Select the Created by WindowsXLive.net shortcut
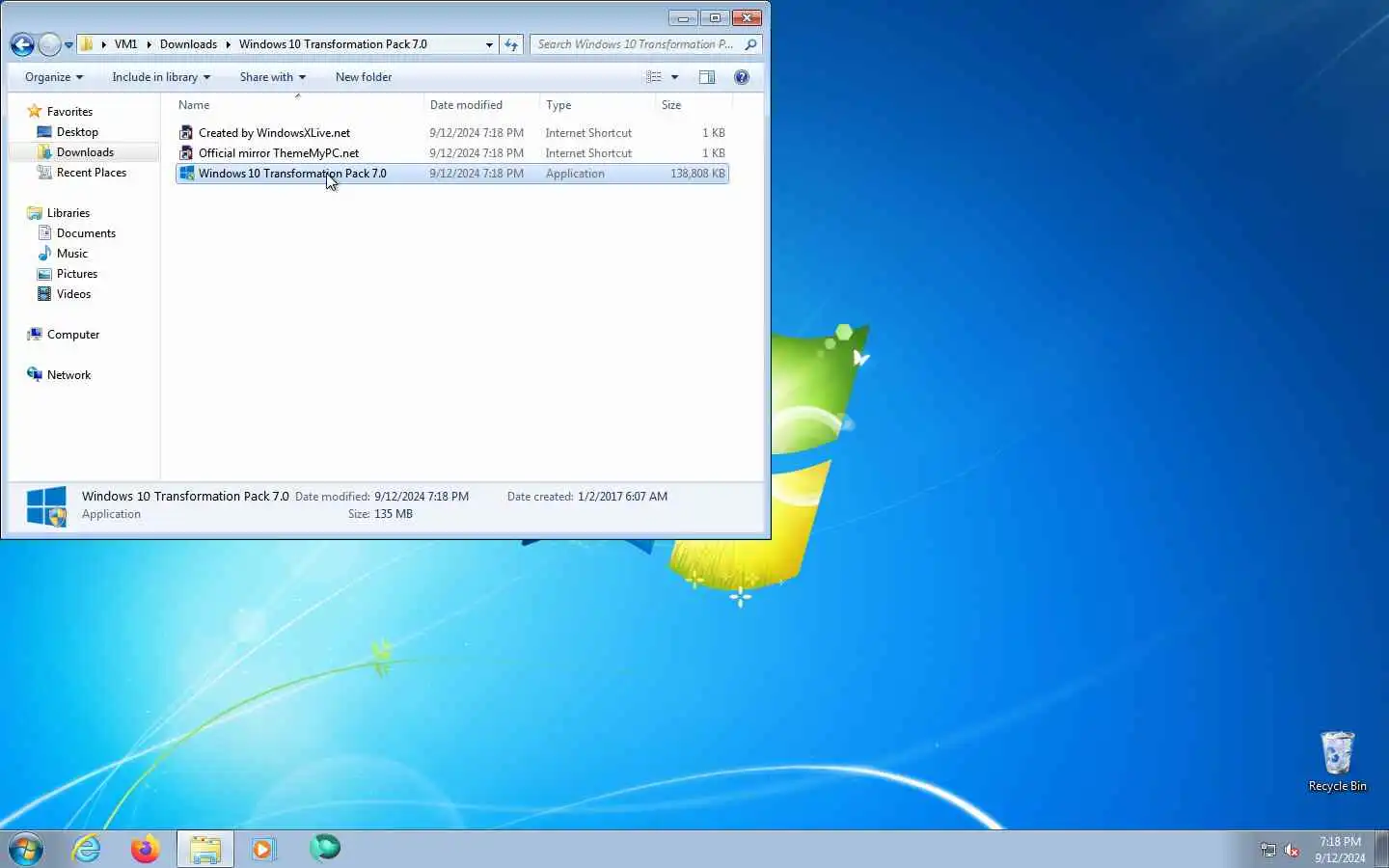The image size is (1389, 868). (274, 133)
